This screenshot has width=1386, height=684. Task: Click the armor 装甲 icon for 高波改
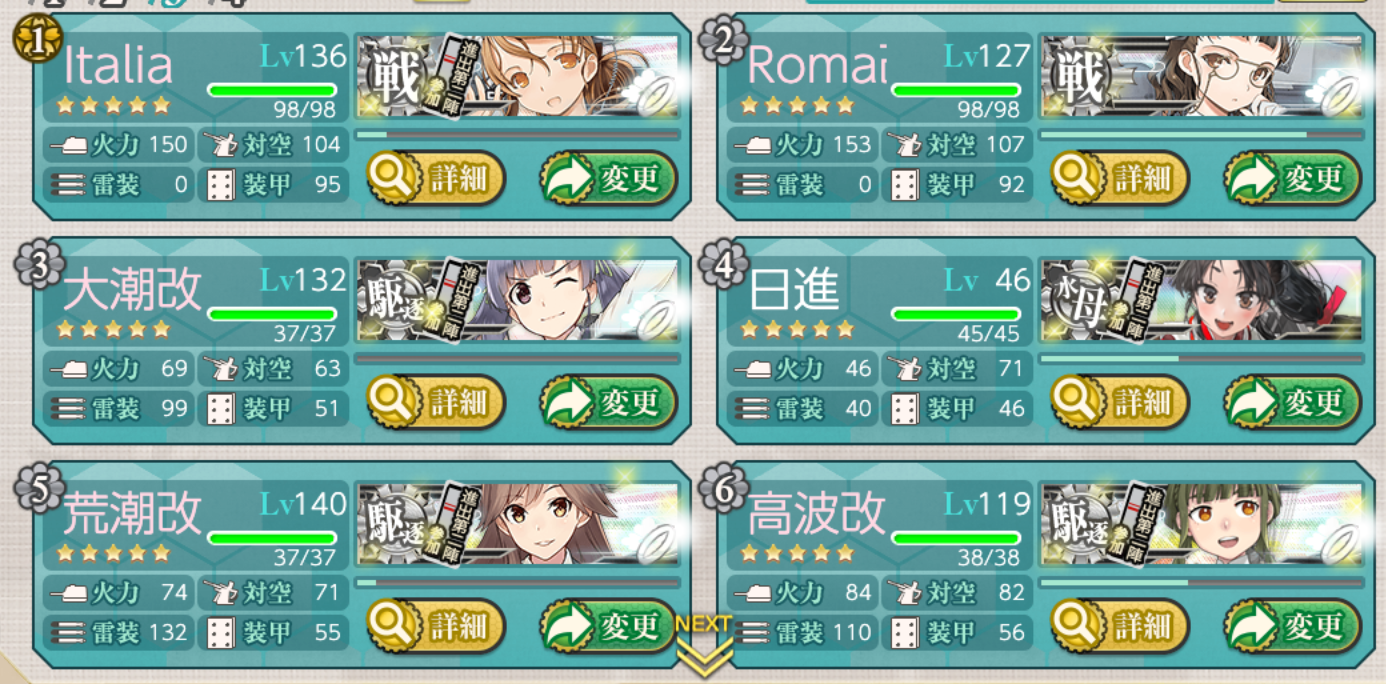pyautogui.click(x=903, y=631)
